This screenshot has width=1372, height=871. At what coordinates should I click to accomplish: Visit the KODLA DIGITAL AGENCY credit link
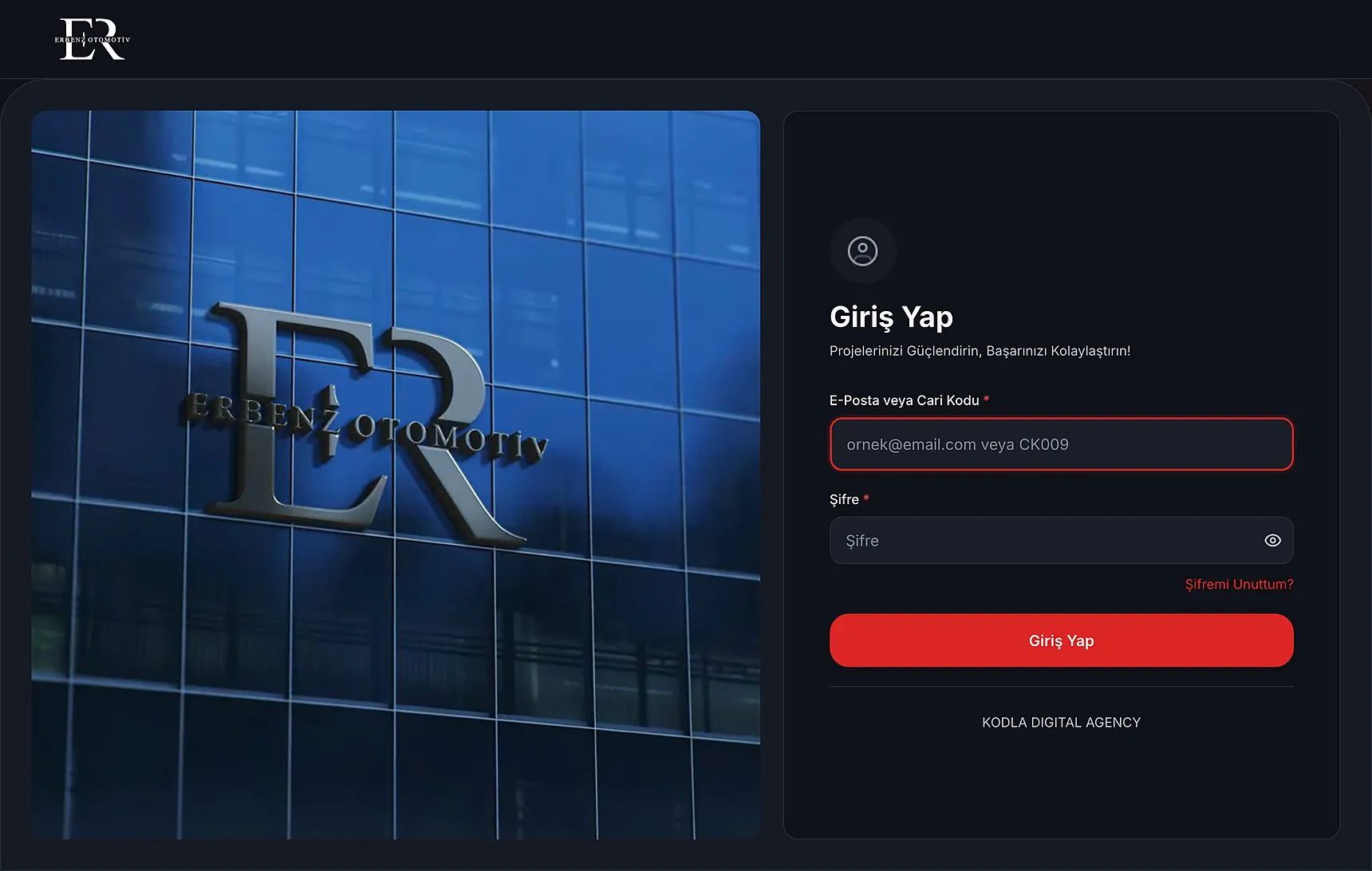coord(1061,722)
